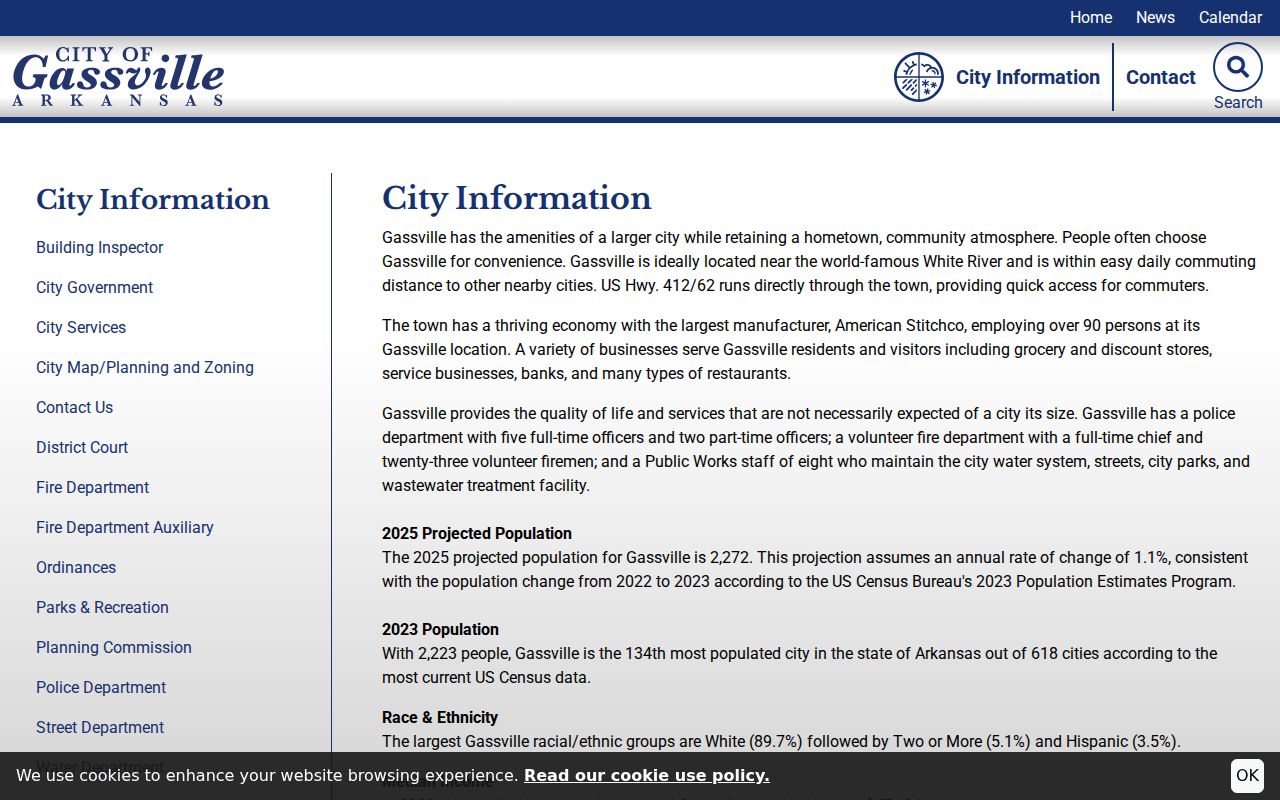This screenshot has height=800, width=1280.
Task: Open Fire Department Auxiliary link
Action: 125,527
